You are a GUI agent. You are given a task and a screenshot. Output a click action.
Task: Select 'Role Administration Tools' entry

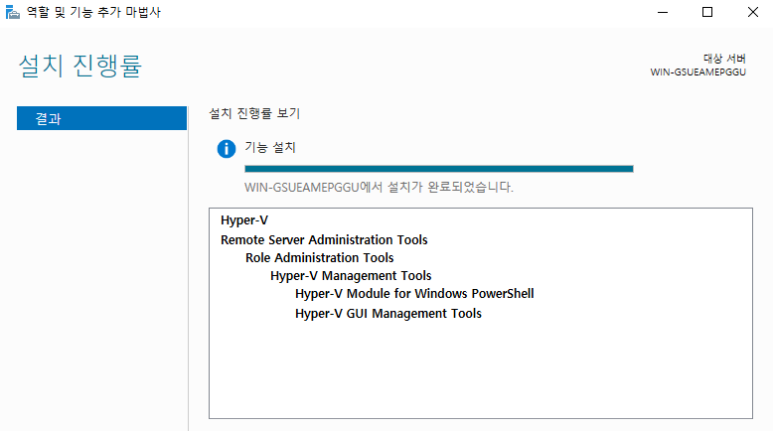tap(319, 257)
